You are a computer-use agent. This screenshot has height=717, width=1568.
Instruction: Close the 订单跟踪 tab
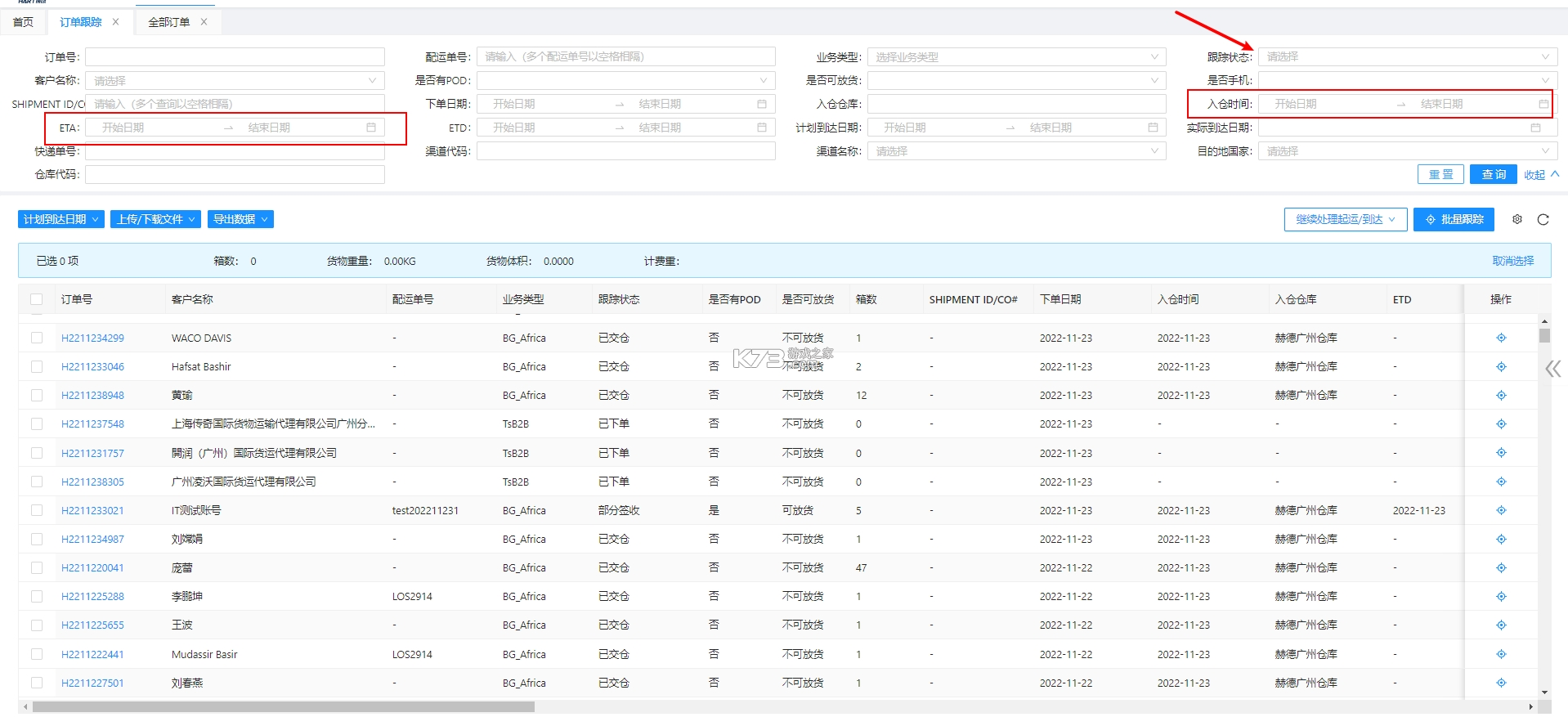click(116, 22)
